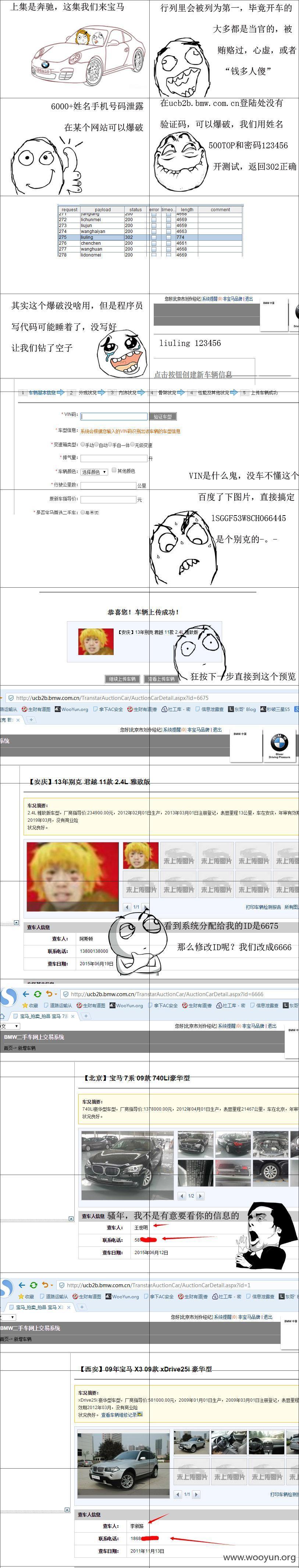Open the large avatar photo on 别克 page
299x1568 pixels.
72,877
